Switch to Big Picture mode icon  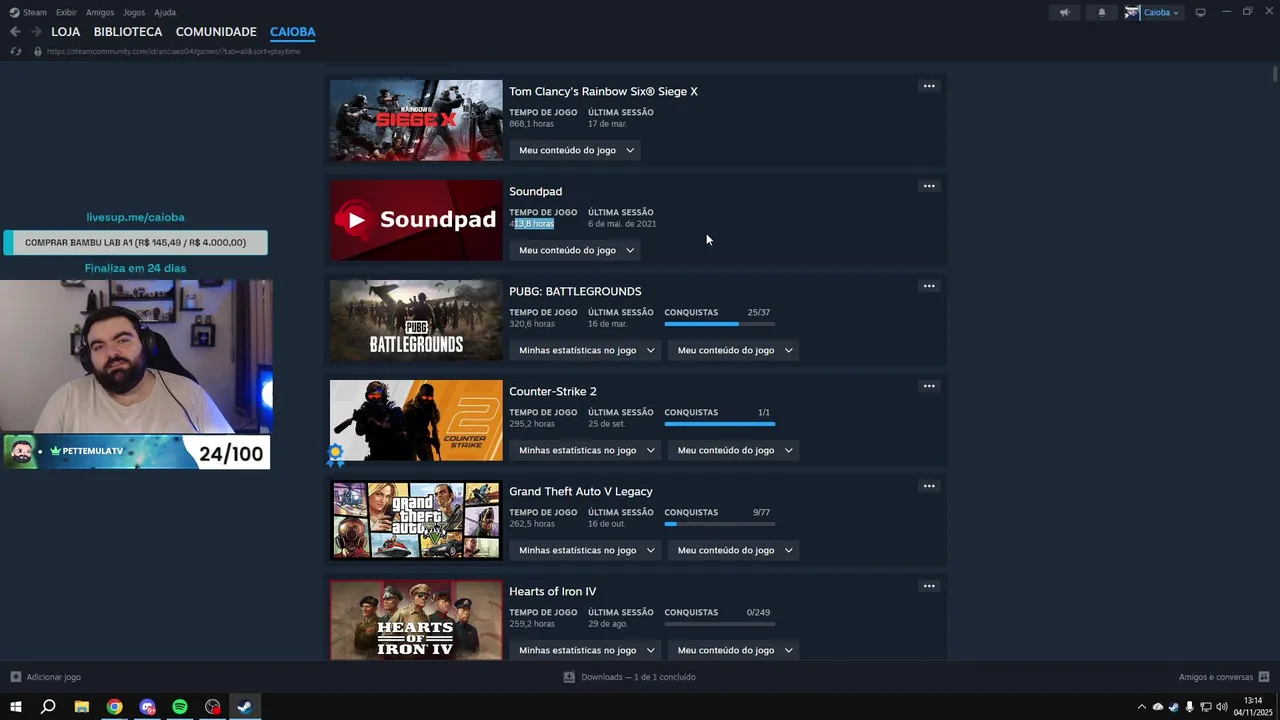(x=1200, y=12)
